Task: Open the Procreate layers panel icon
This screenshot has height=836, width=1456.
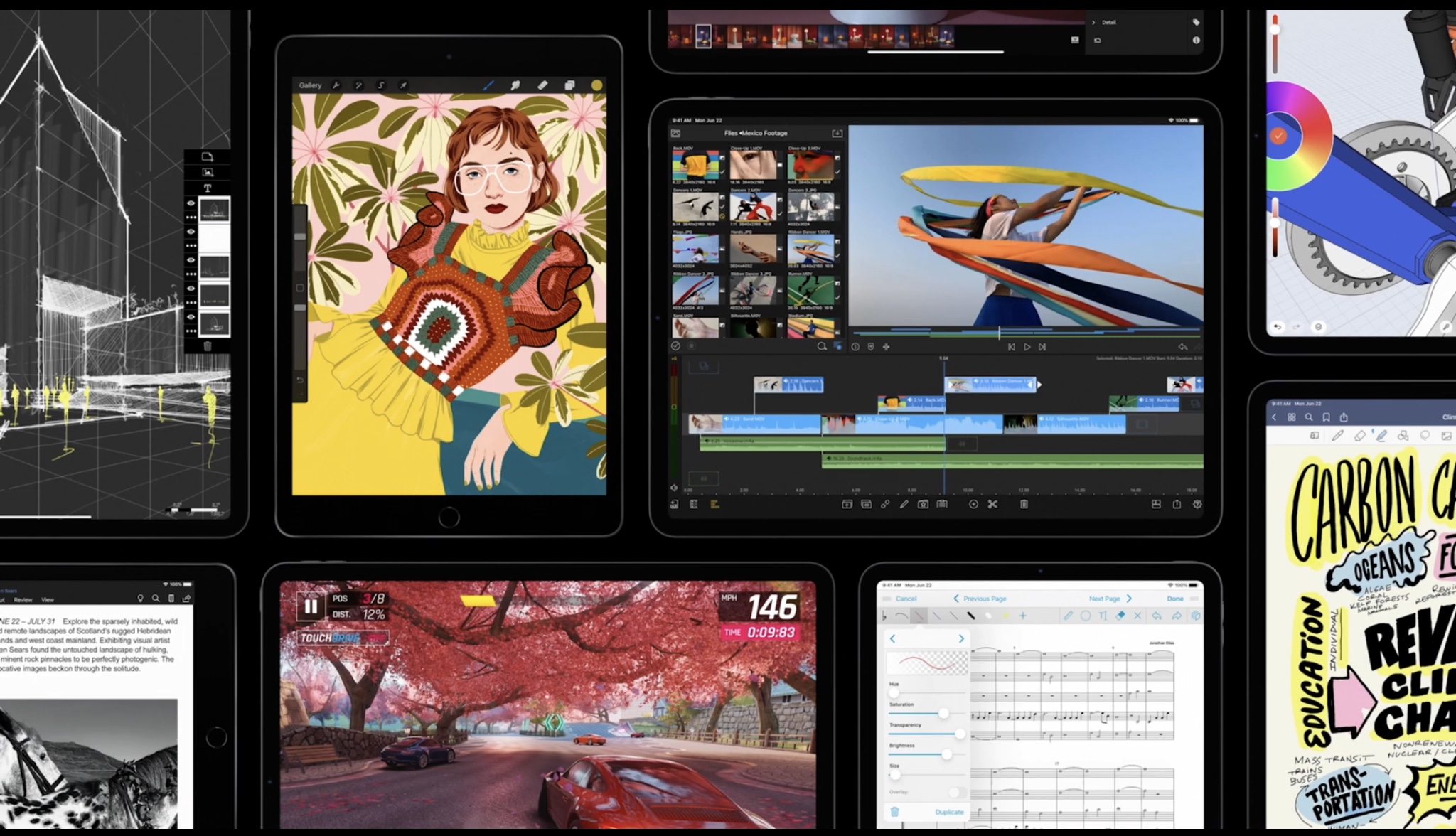Action: (x=569, y=85)
